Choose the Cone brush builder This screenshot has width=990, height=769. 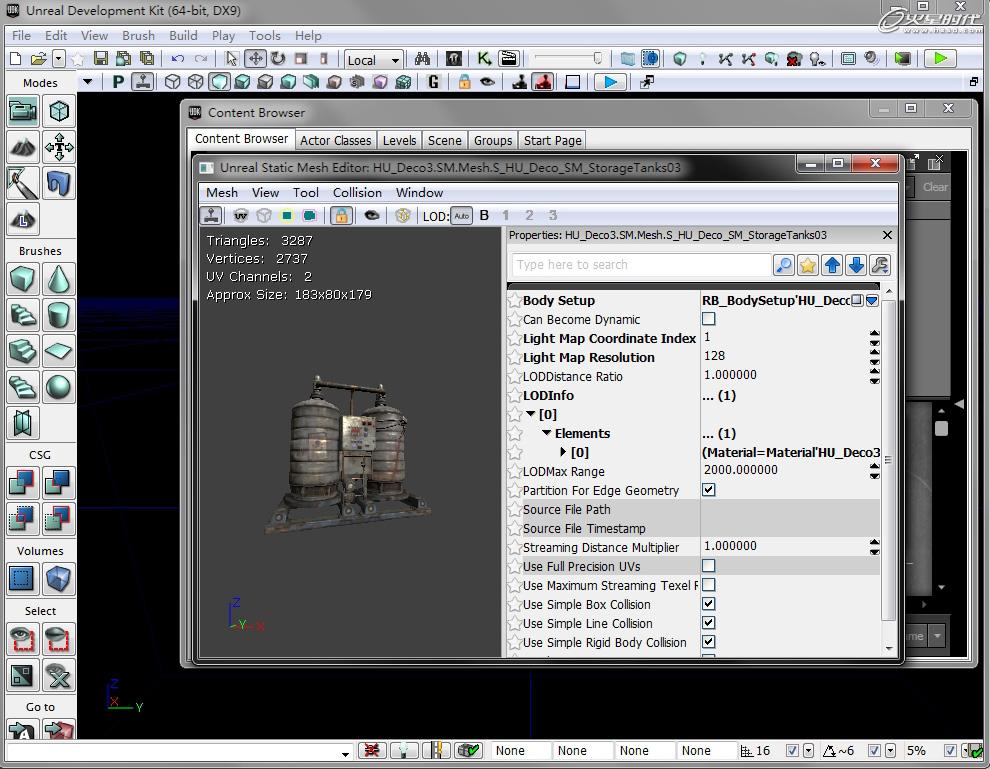tap(59, 279)
